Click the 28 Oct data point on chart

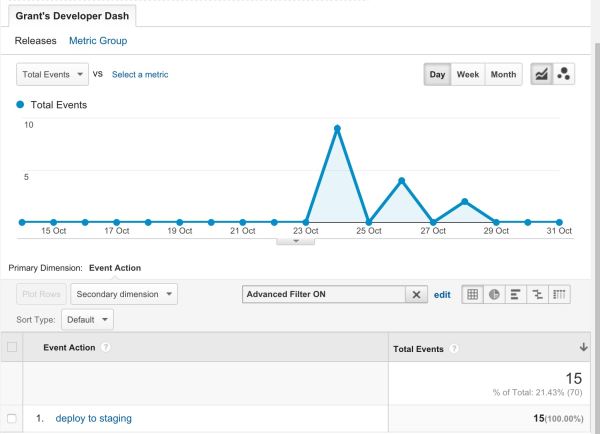click(465, 202)
